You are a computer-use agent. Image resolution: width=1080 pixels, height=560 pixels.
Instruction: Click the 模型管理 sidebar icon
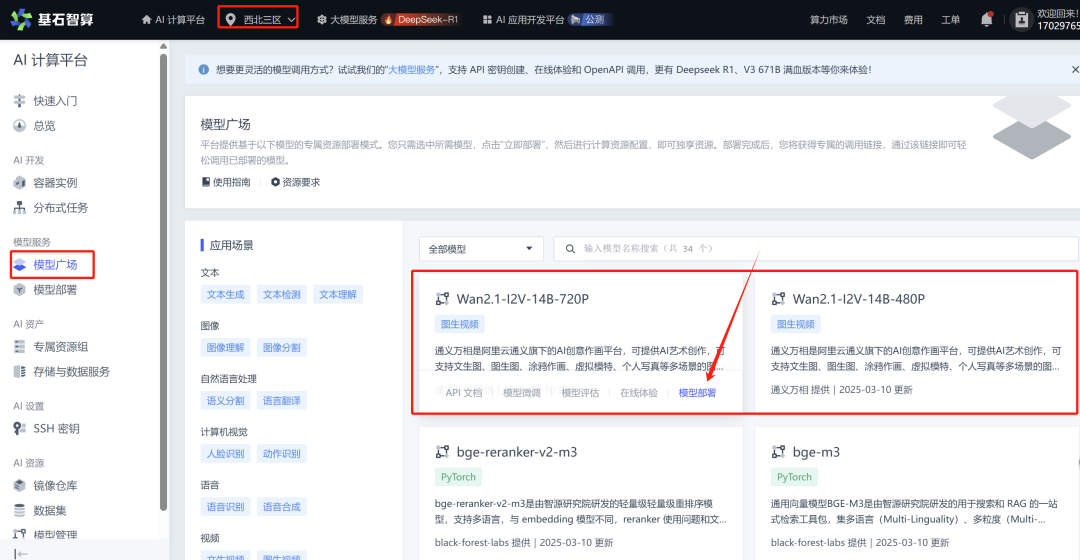click(x=19, y=534)
